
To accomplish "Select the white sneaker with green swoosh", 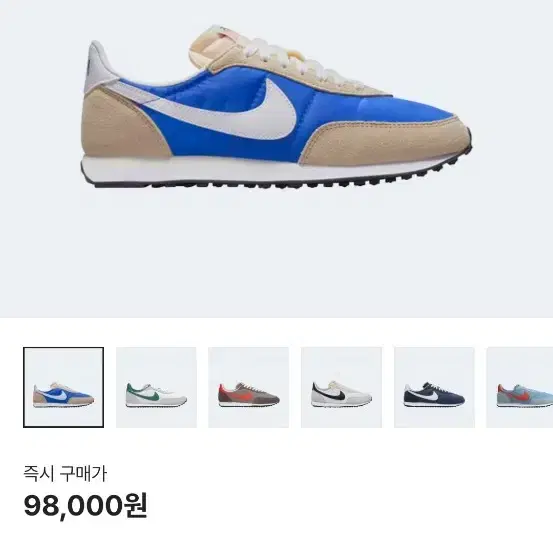I will (x=156, y=387).
